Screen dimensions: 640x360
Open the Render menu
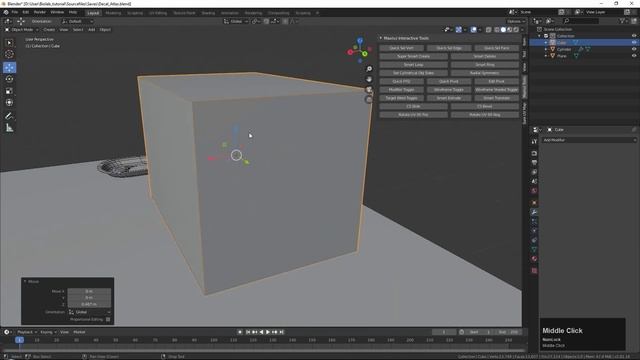tap(40, 13)
